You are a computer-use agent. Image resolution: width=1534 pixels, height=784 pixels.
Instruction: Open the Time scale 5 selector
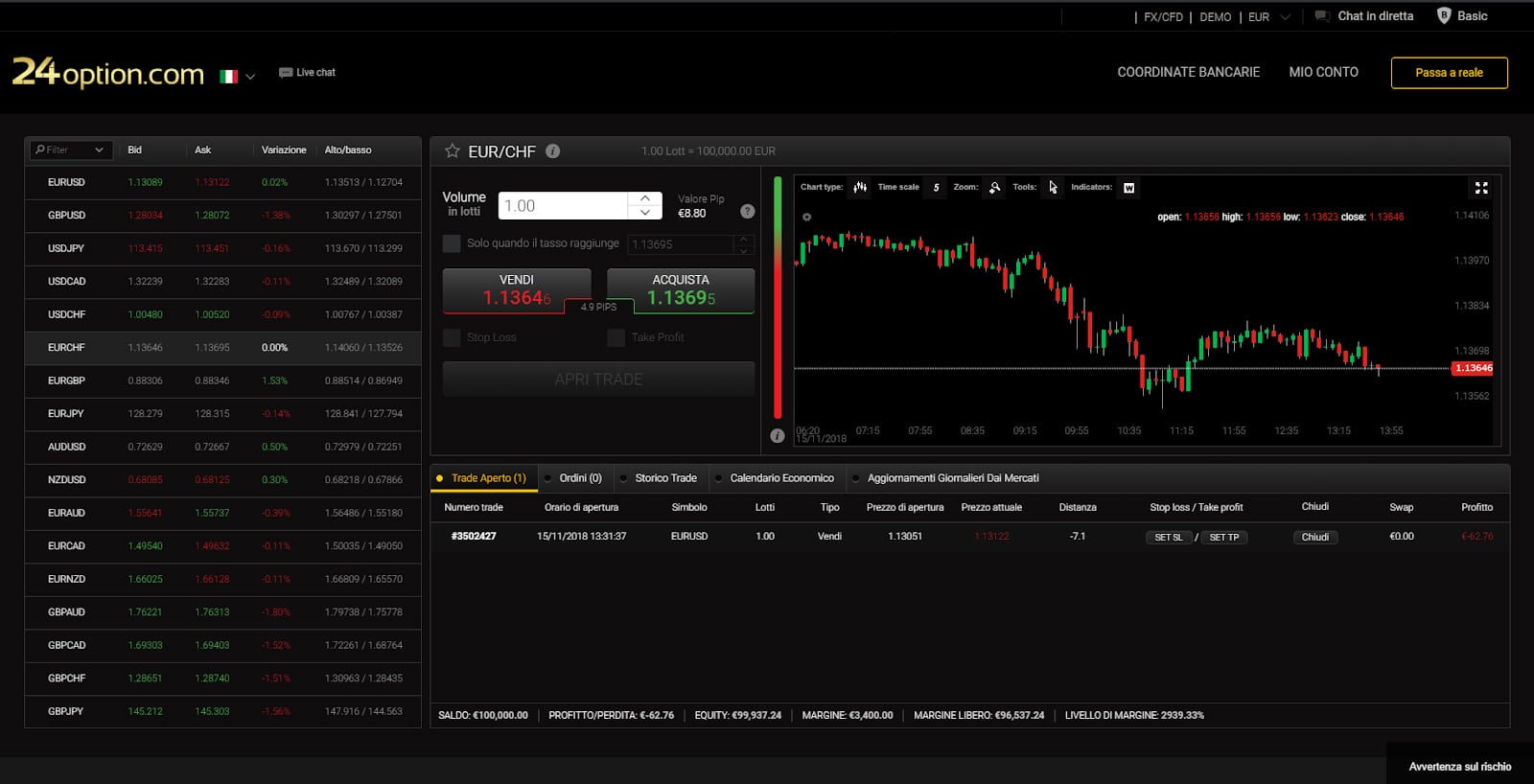936,188
